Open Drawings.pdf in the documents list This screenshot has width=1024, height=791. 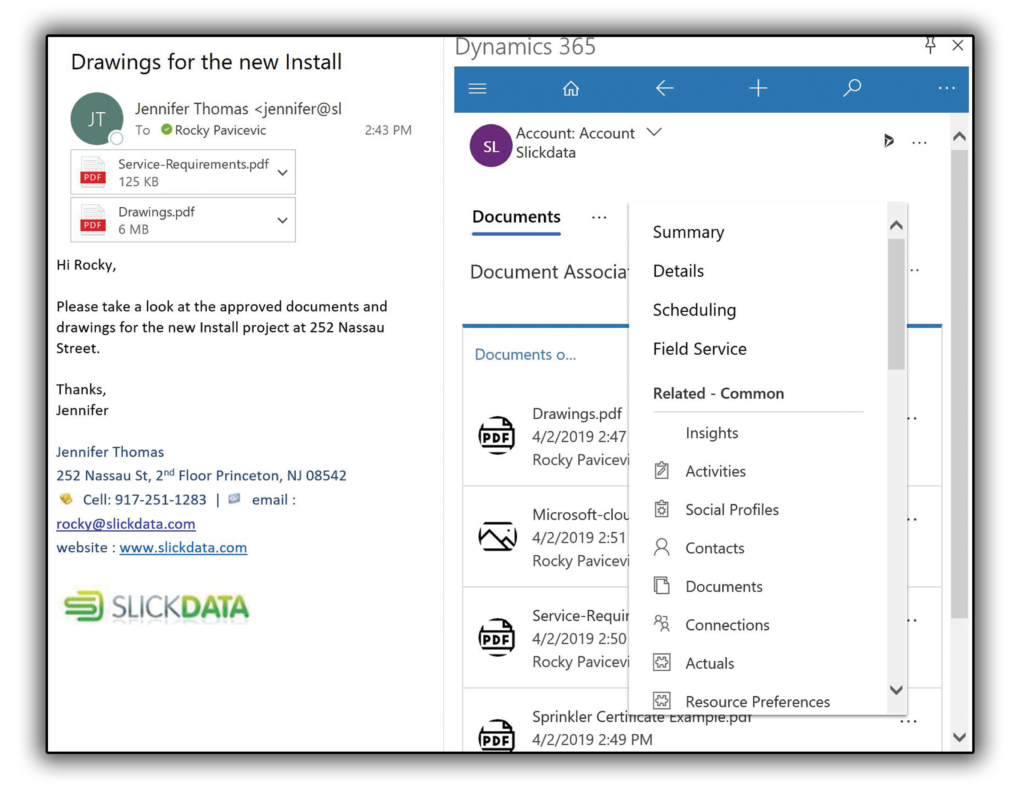(577, 413)
